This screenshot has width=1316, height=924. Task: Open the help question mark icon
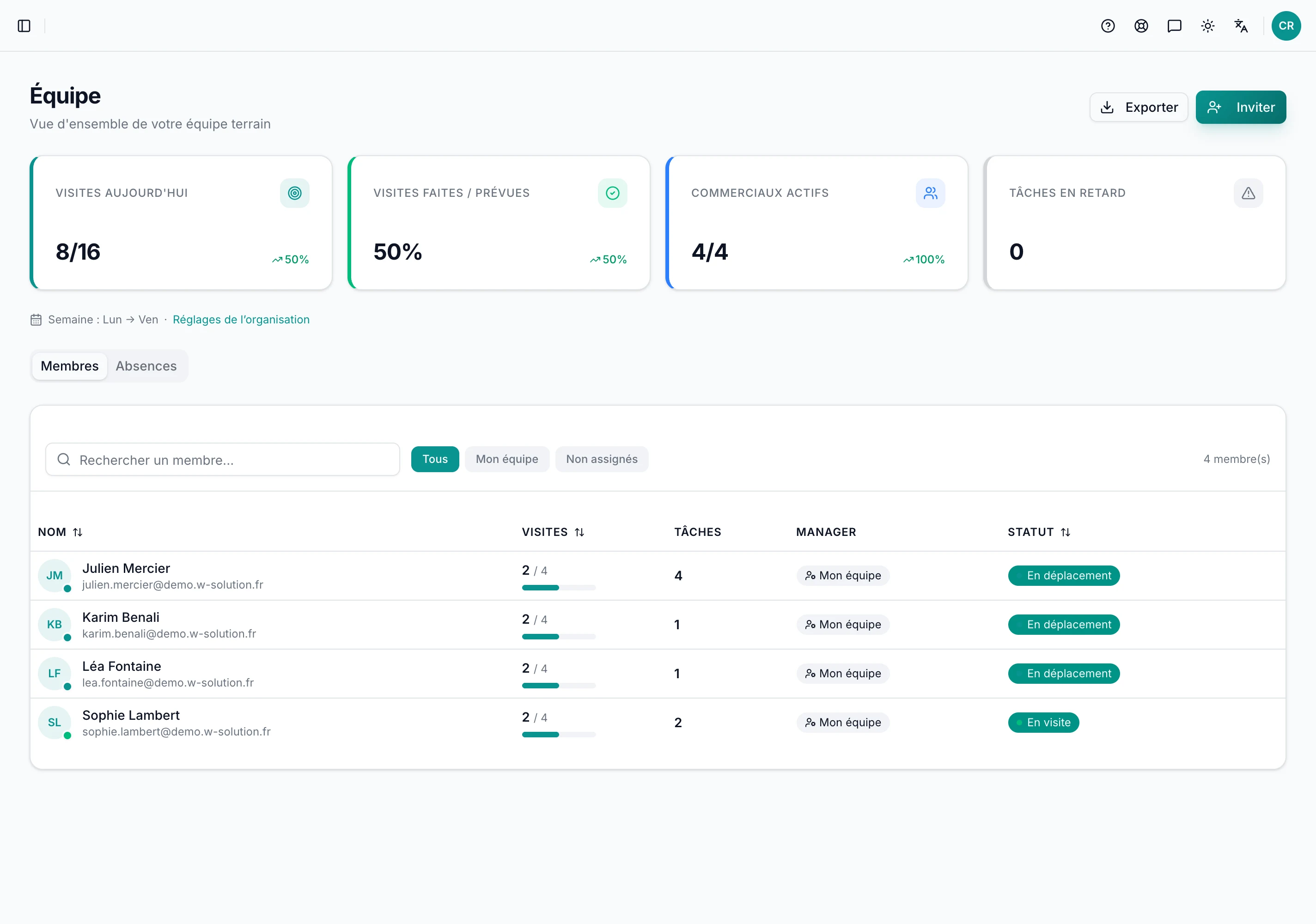coord(1108,26)
